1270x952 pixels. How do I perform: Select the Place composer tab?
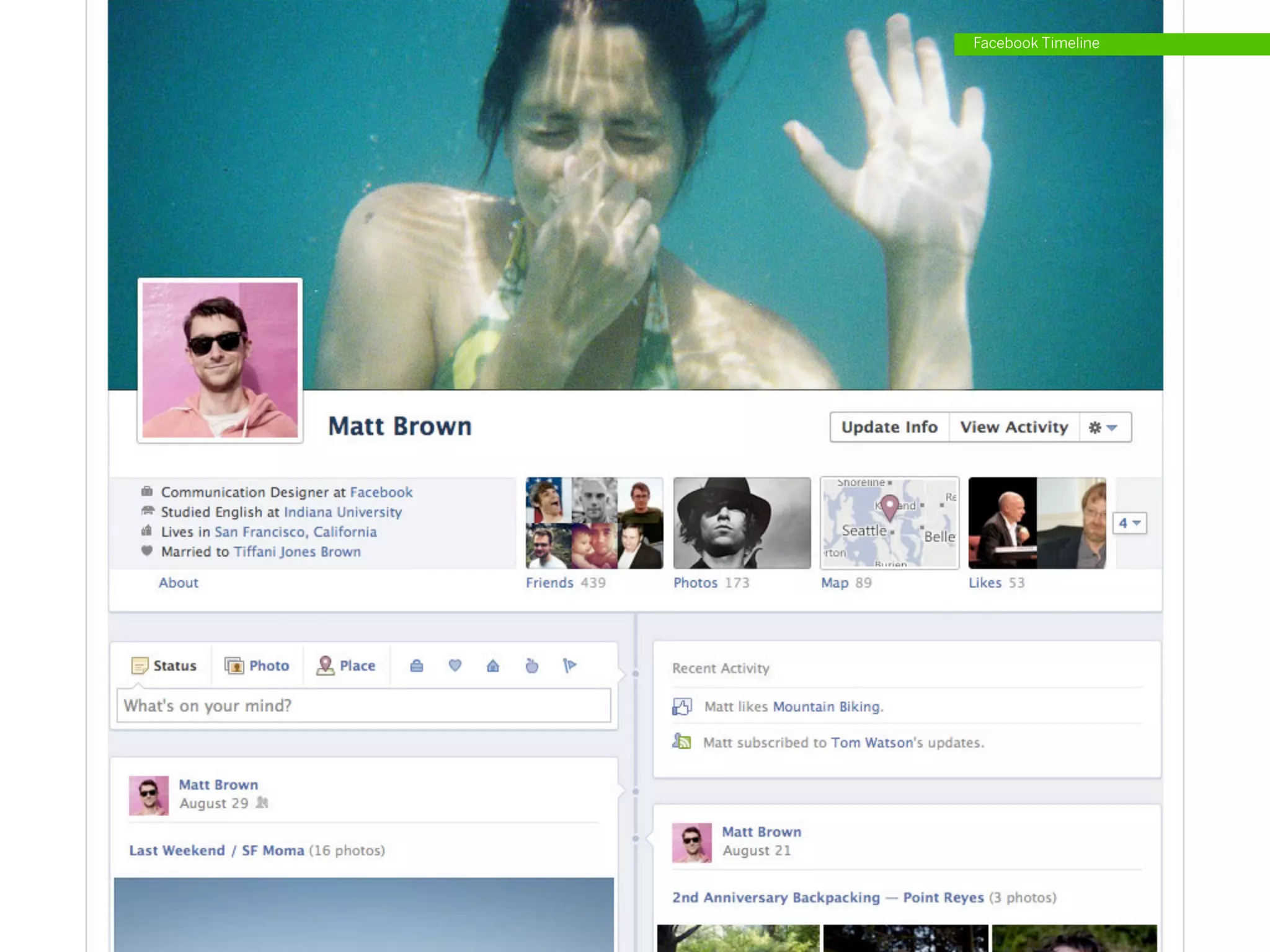point(346,666)
